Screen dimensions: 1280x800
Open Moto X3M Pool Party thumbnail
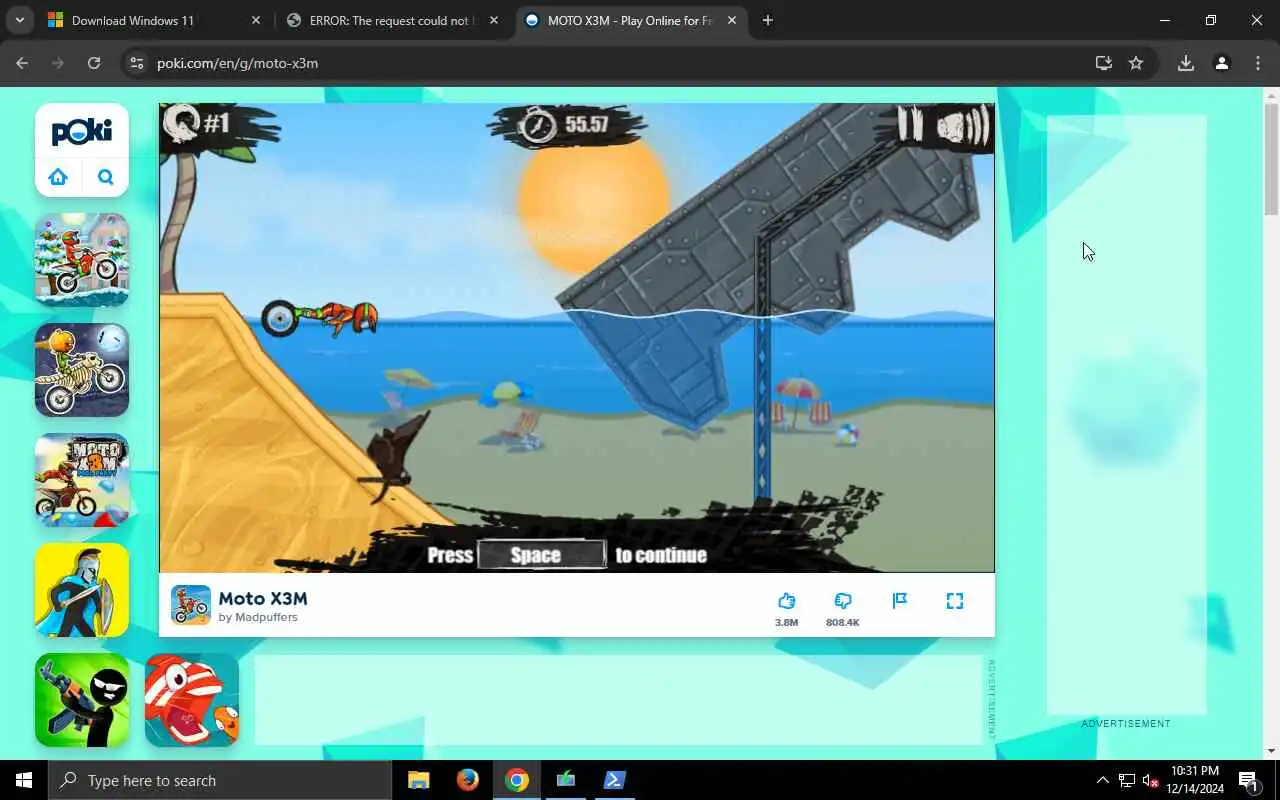point(82,480)
